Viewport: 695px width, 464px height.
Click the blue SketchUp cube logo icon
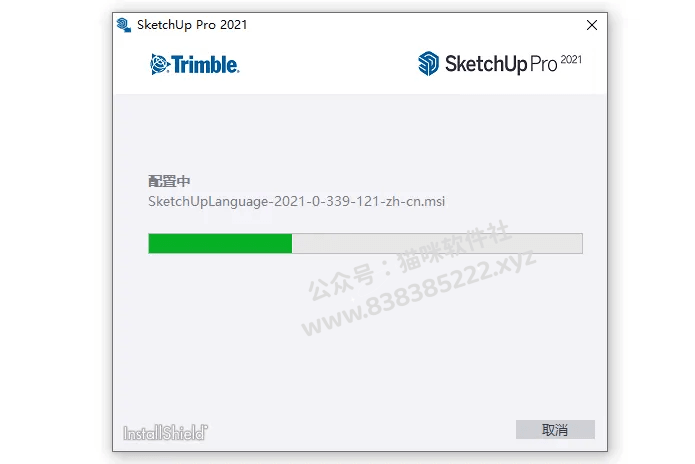(x=428, y=63)
